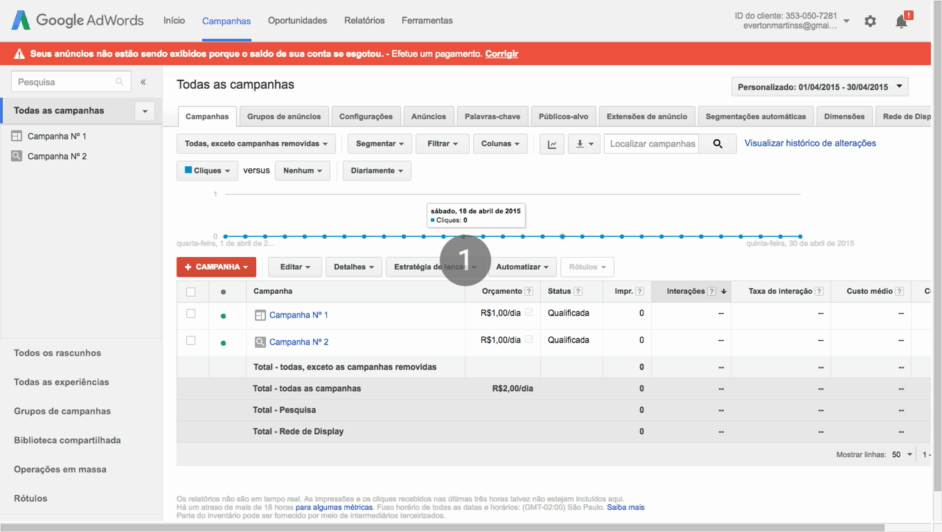Open the Ferramentas menu
Image resolution: width=942 pixels, height=532 pixels.
pyautogui.click(x=427, y=20)
